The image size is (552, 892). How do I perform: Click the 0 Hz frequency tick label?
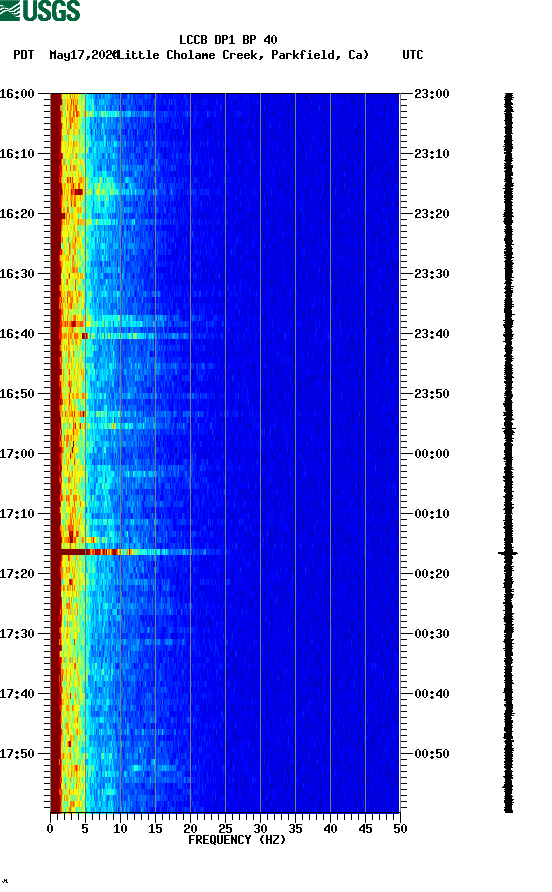(50, 829)
